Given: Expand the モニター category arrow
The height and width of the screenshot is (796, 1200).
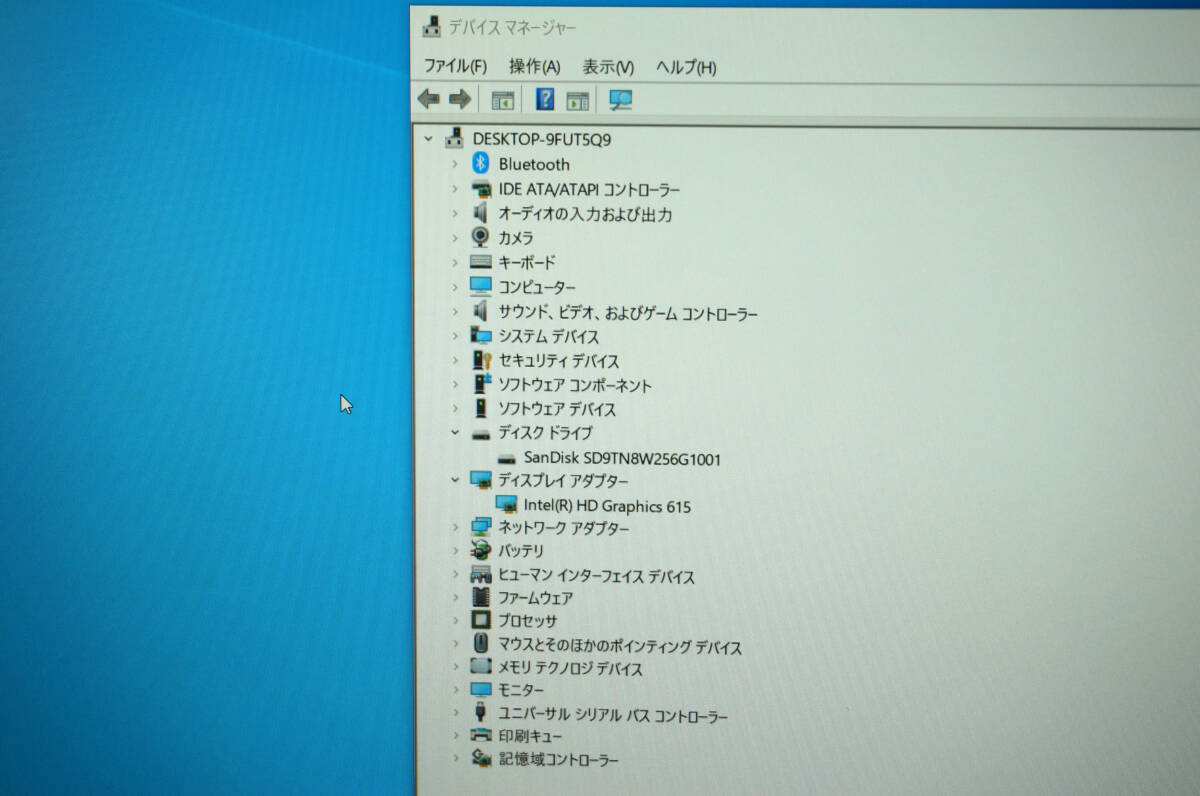Looking at the screenshot, I should point(454,690).
